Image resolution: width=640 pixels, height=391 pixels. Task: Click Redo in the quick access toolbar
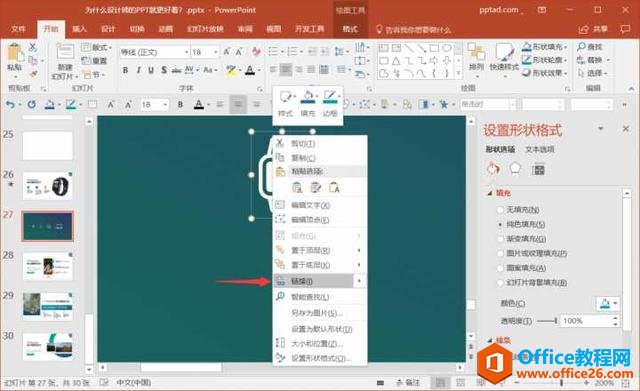[x=31, y=104]
